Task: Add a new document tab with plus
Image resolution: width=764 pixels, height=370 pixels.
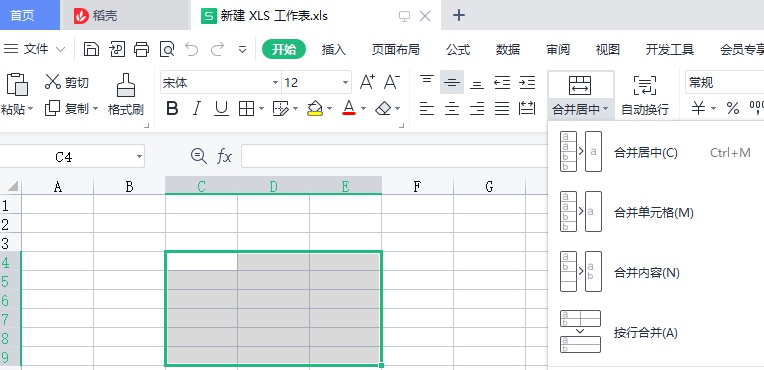Action: point(458,16)
